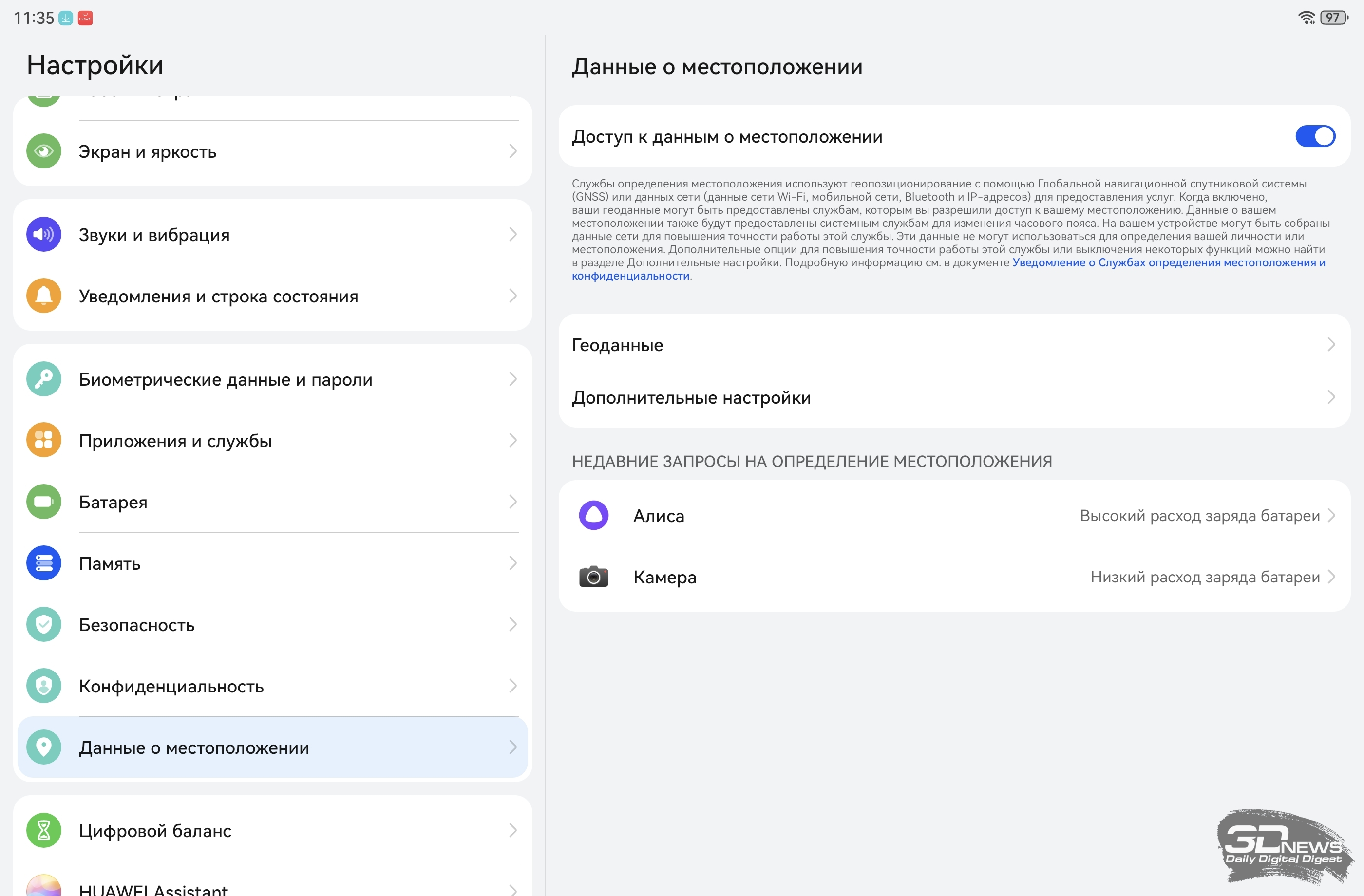This screenshot has width=1364, height=896.
Task: Click the blue Память storage icon
Action: coord(43,563)
